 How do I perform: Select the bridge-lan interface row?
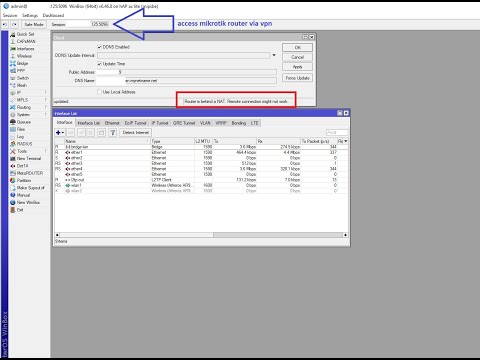point(201,147)
